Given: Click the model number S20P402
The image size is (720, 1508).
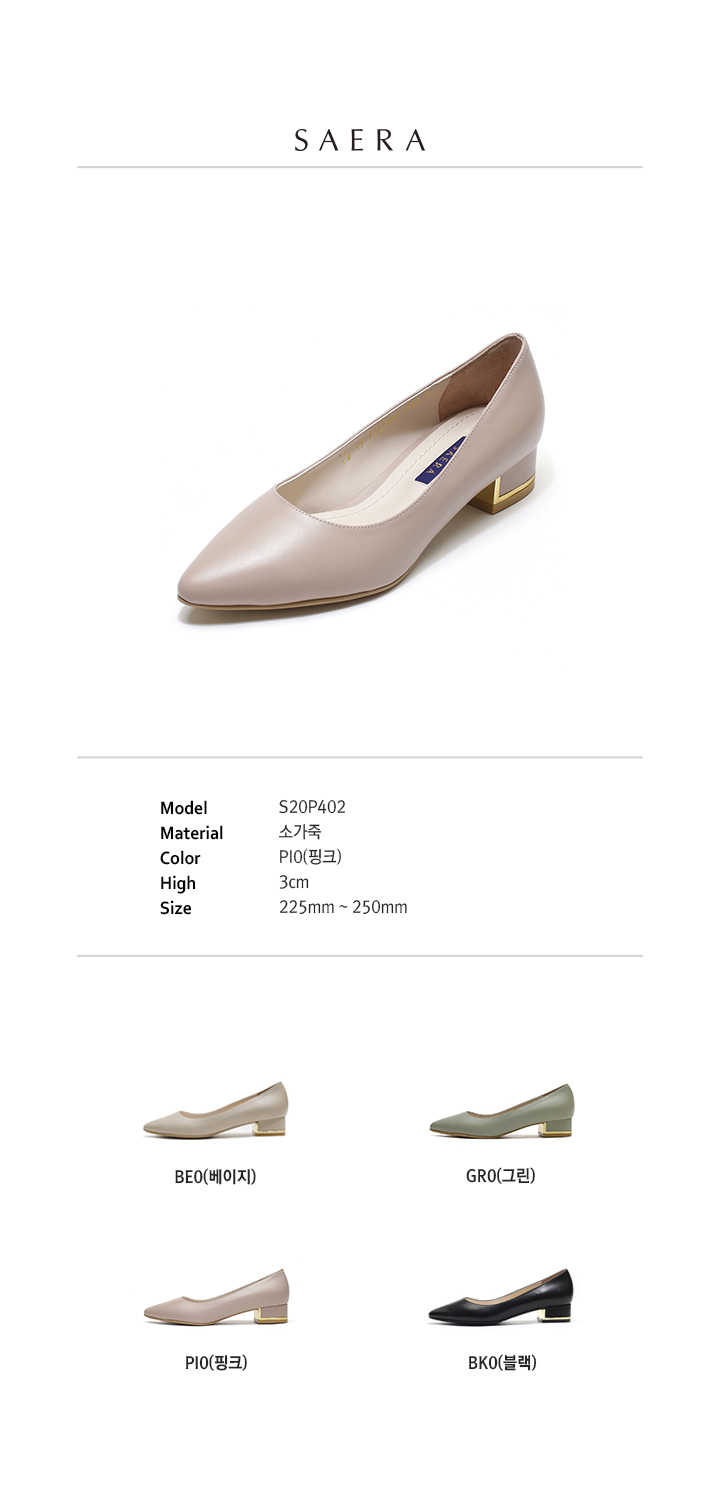Looking at the screenshot, I should (313, 807).
